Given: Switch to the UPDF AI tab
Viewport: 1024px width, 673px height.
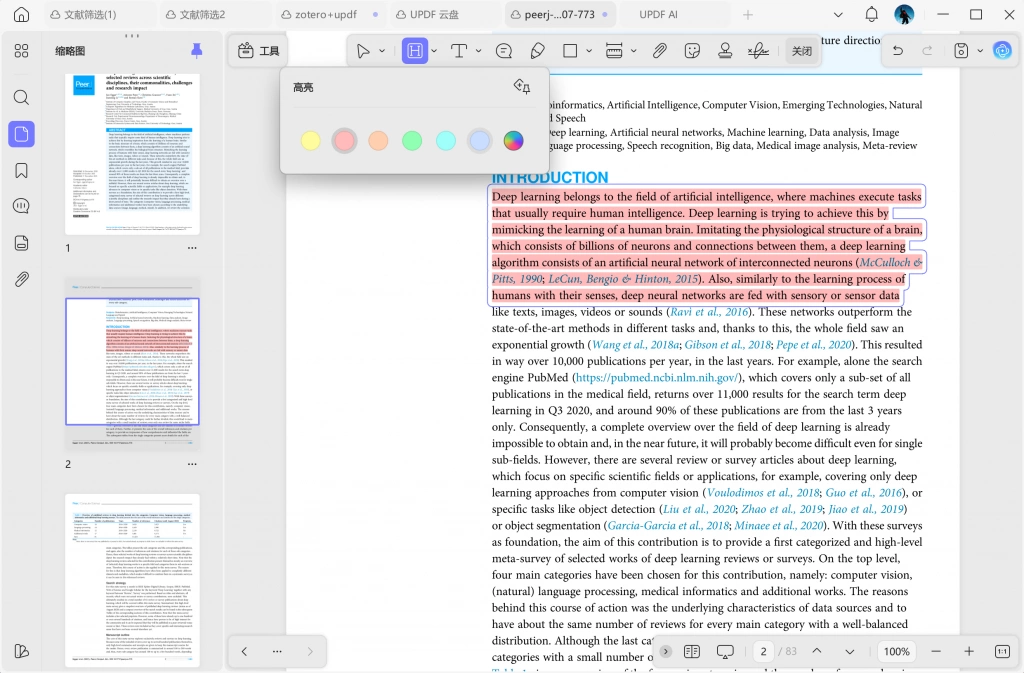Looking at the screenshot, I should click(658, 14).
